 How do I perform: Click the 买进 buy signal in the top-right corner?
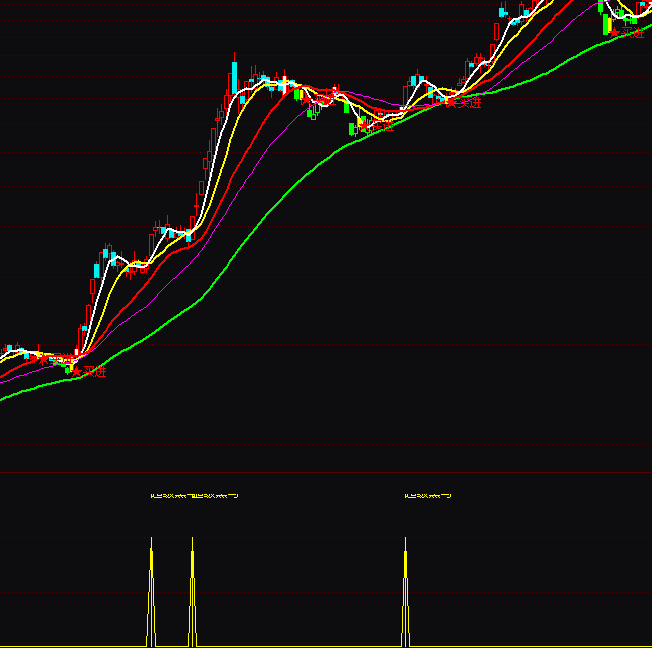tap(629, 33)
